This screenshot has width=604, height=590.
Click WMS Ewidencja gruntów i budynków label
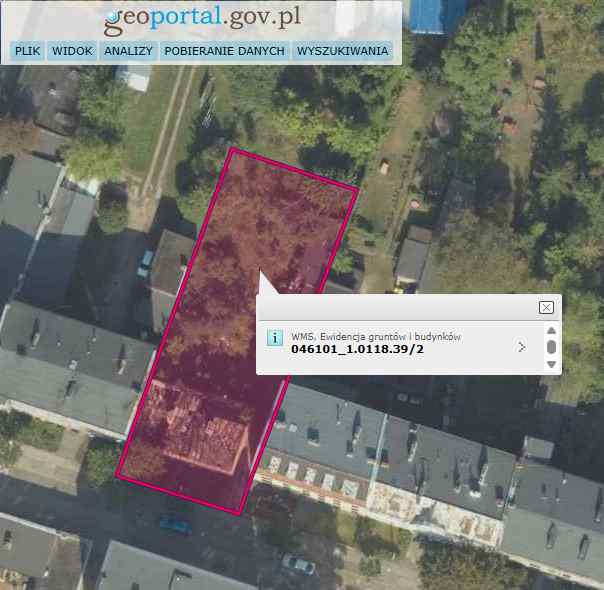(376, 337)
